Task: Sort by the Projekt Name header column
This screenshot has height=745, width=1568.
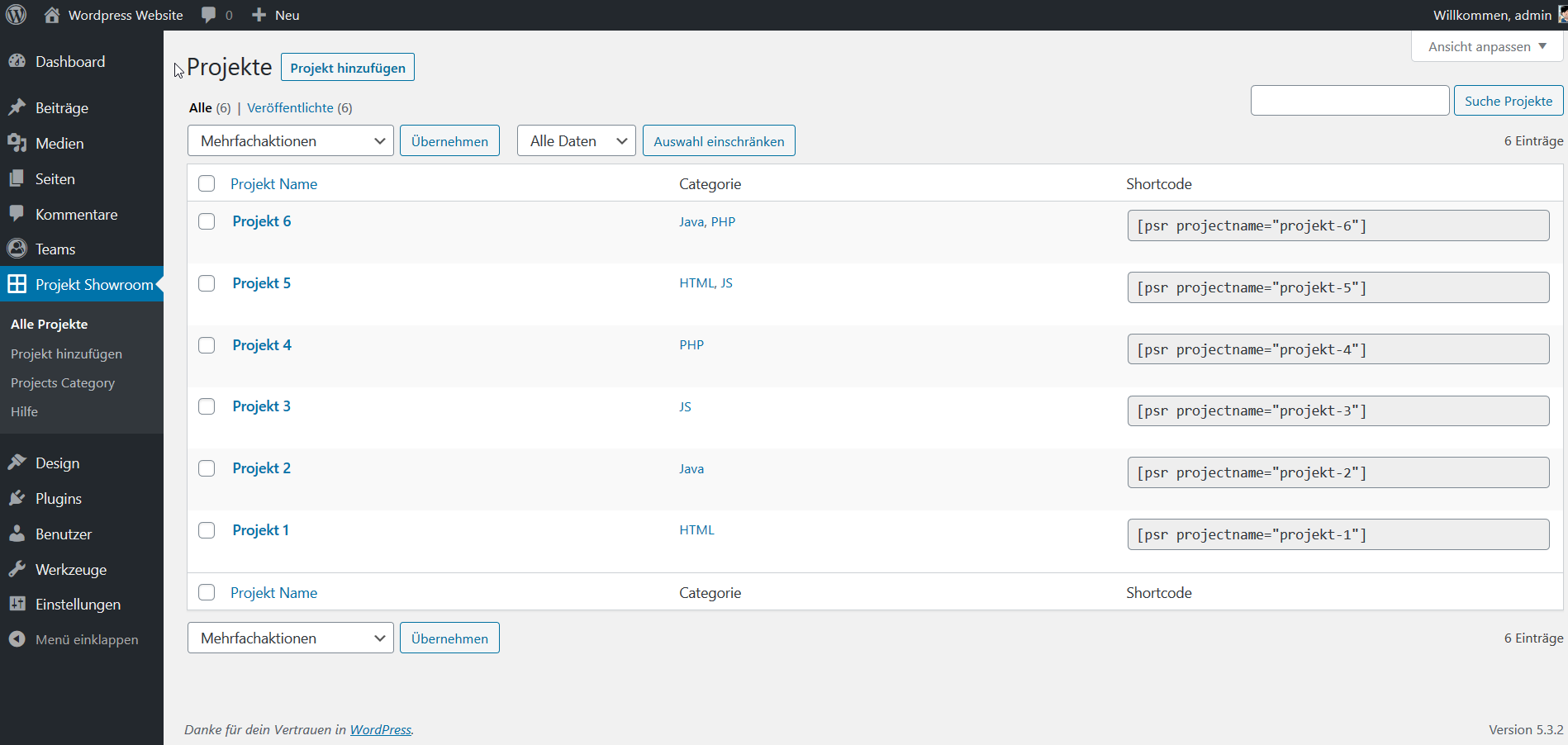Action: pos(274,183)
